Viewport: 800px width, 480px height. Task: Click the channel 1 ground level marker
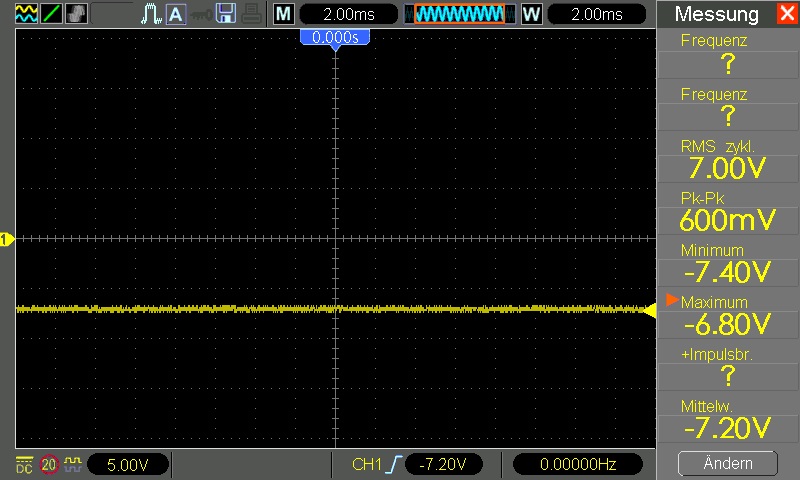click(7, 239)
